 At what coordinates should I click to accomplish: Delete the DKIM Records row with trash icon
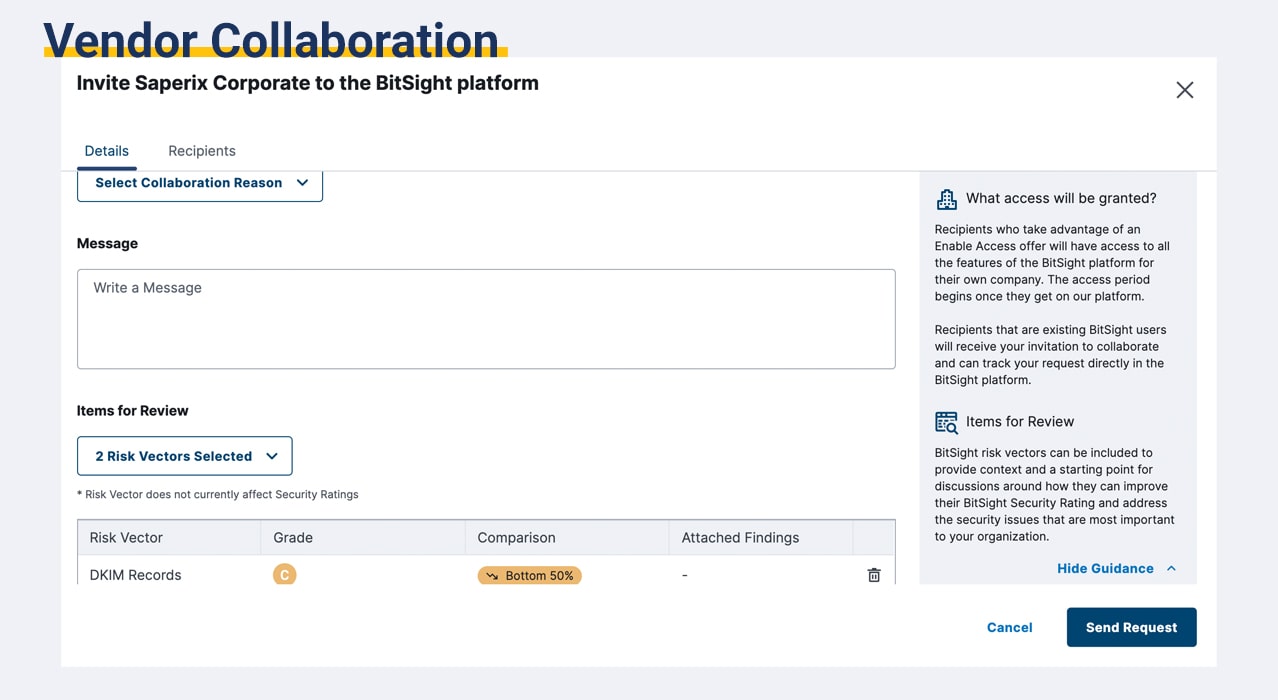[x=874, y=575]
